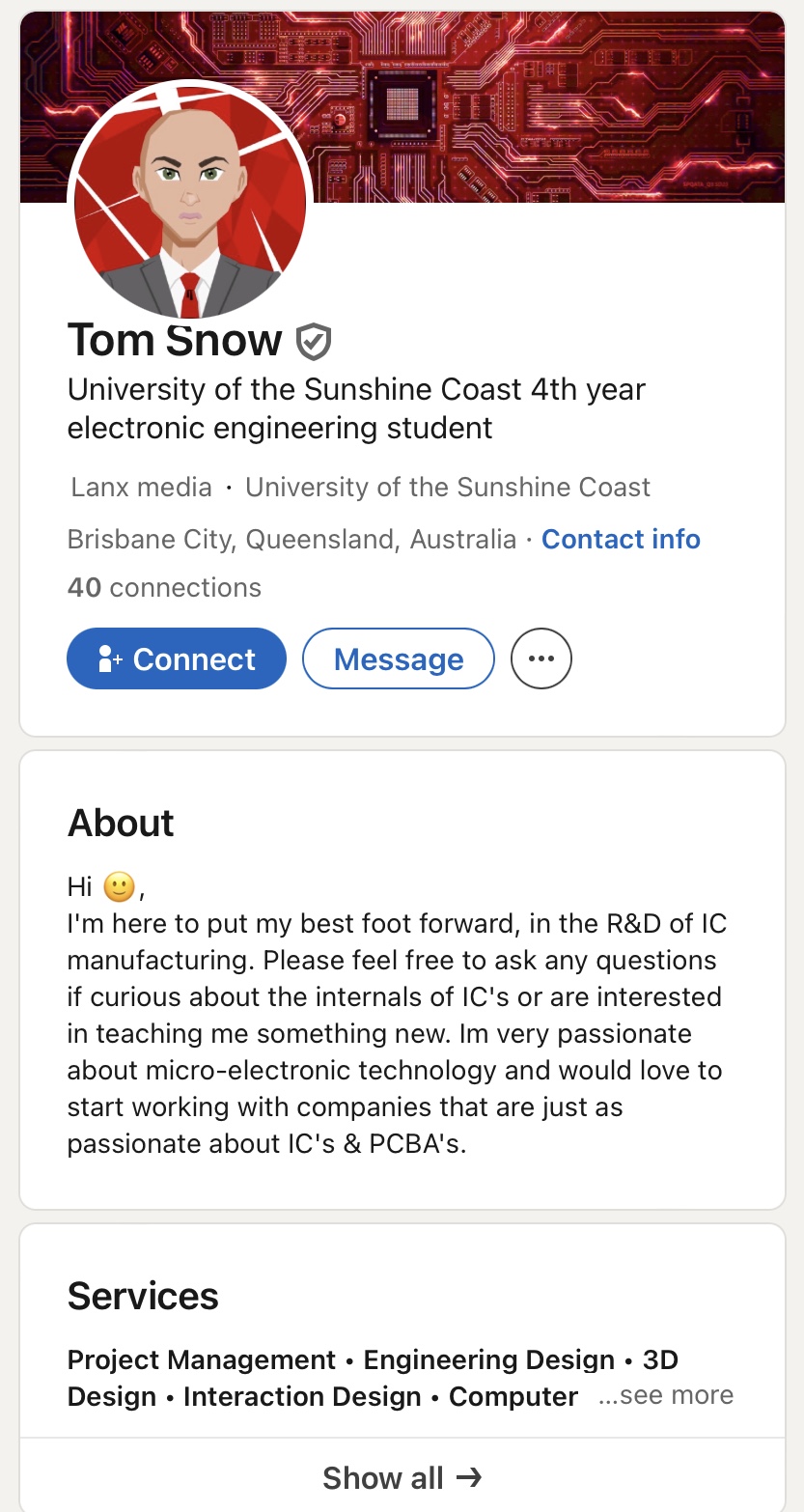Click the Services section heading
This screenshot has width=804, height=1512.
tap(143, 1296)
